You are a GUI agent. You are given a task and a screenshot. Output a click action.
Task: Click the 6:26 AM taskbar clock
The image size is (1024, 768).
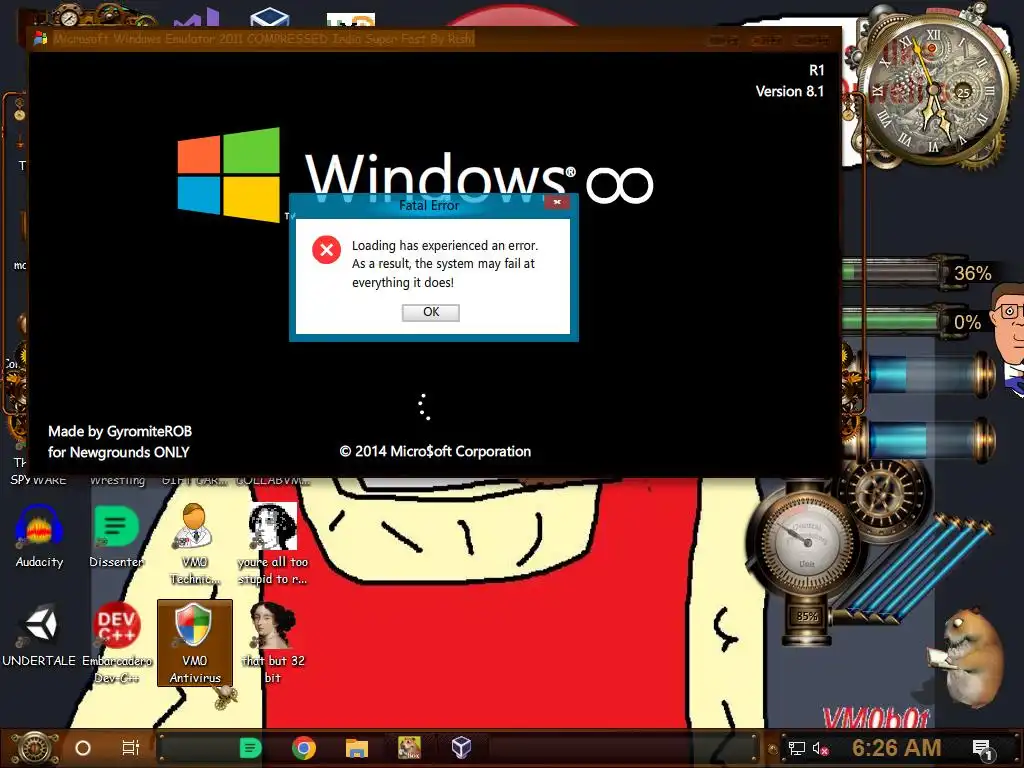[x=896, y=748]
